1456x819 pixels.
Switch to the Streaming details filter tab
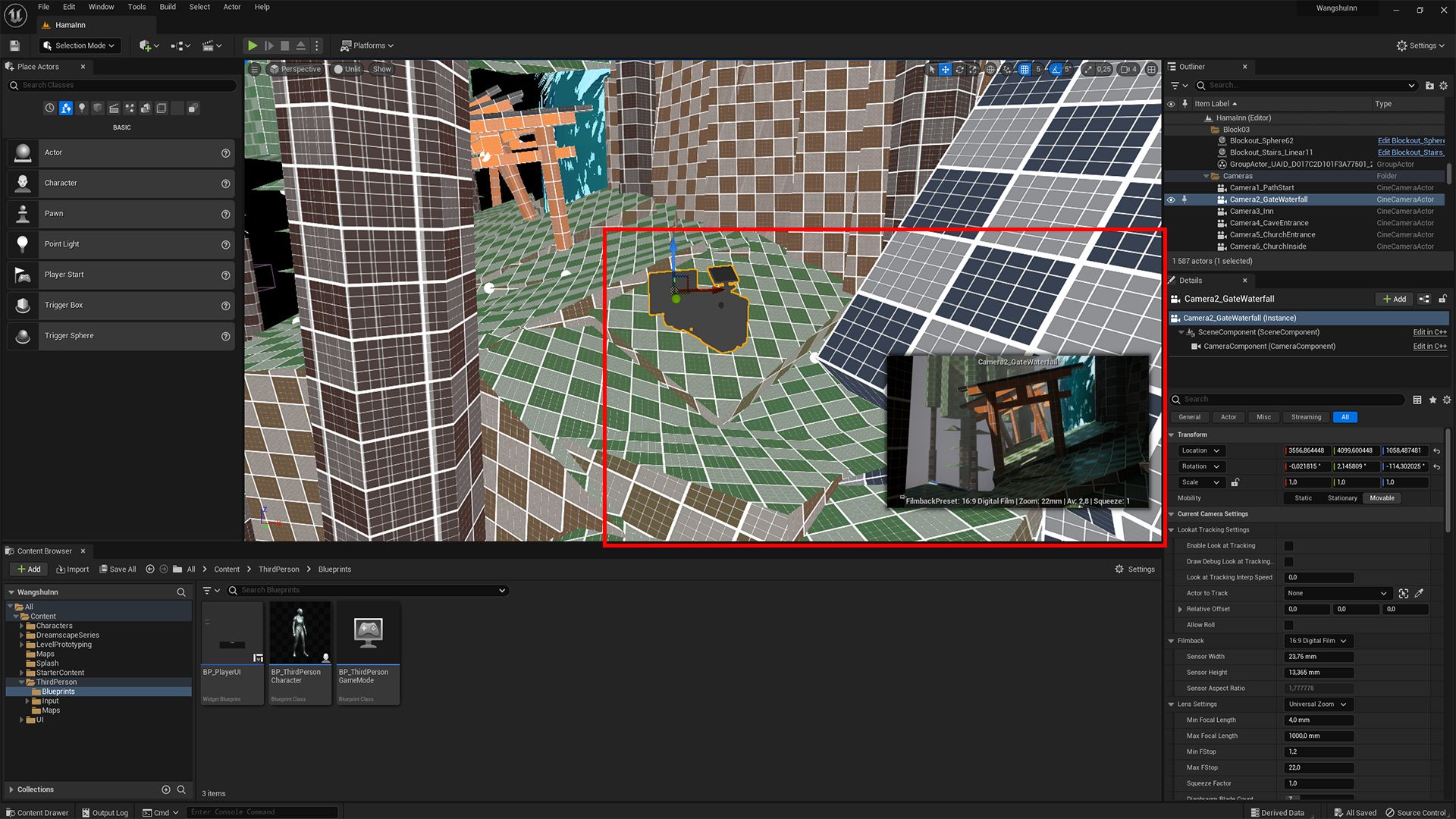pyautogui.click(x=1306, y=417)
